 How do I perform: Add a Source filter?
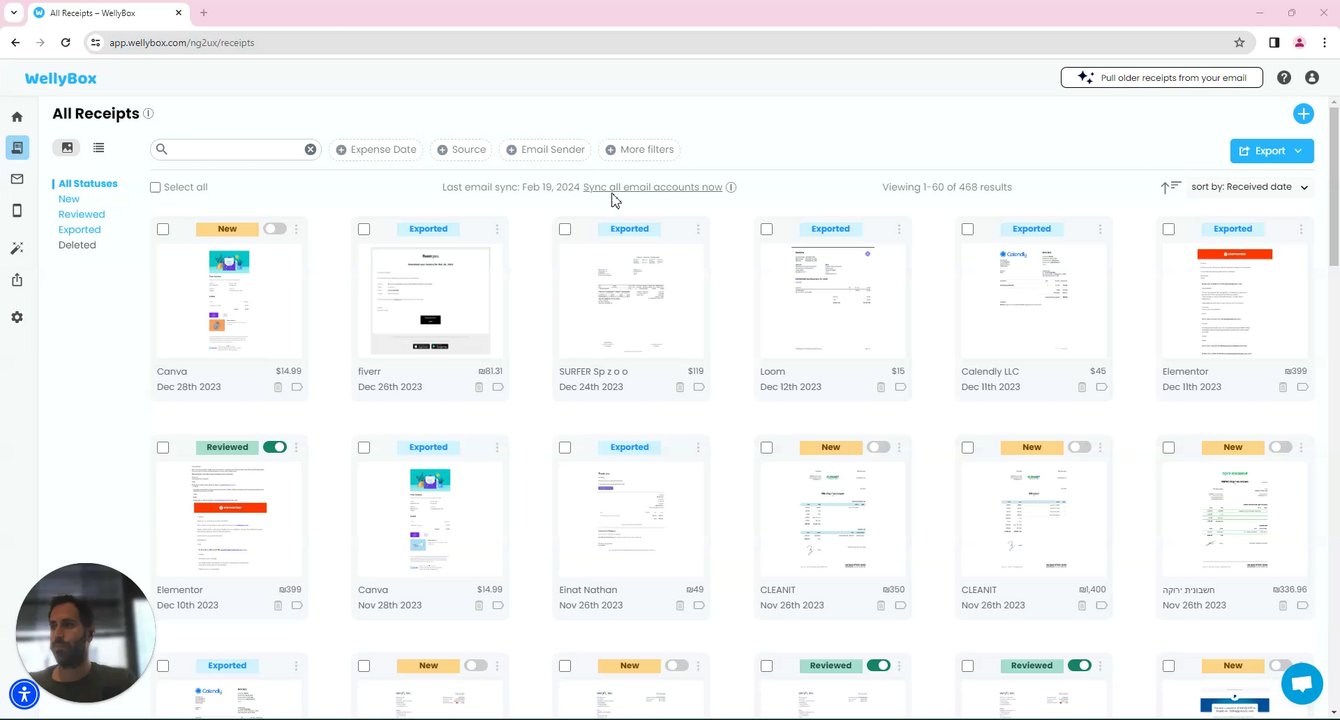point(461,150)
